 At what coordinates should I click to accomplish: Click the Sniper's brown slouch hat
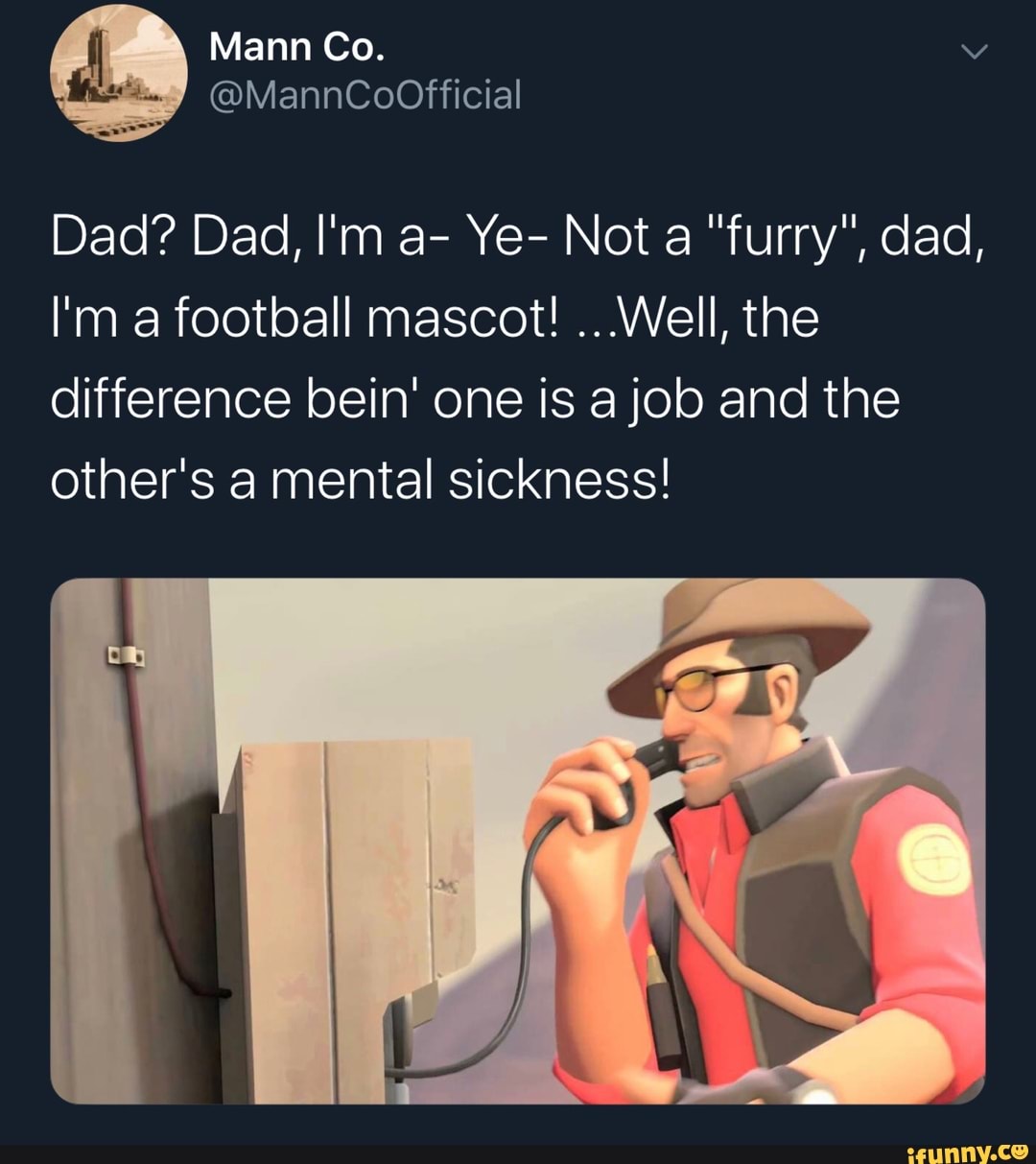point(739,635)
